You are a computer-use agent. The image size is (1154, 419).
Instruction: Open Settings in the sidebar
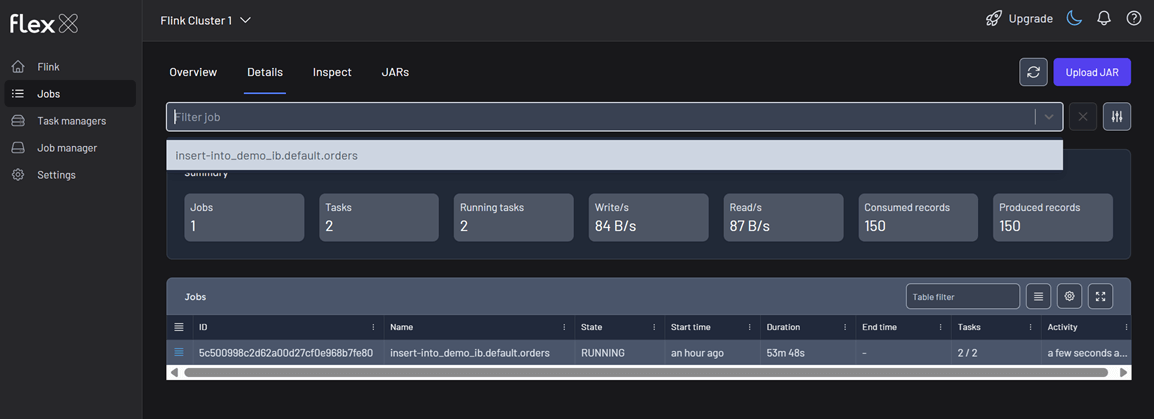(x=70, y=175)
